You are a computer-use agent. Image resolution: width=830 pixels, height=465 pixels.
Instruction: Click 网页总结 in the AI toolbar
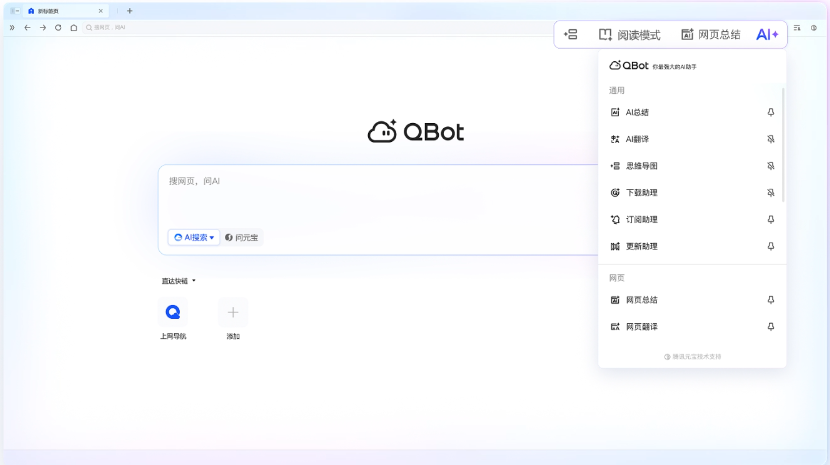click(x=710, y=34)
